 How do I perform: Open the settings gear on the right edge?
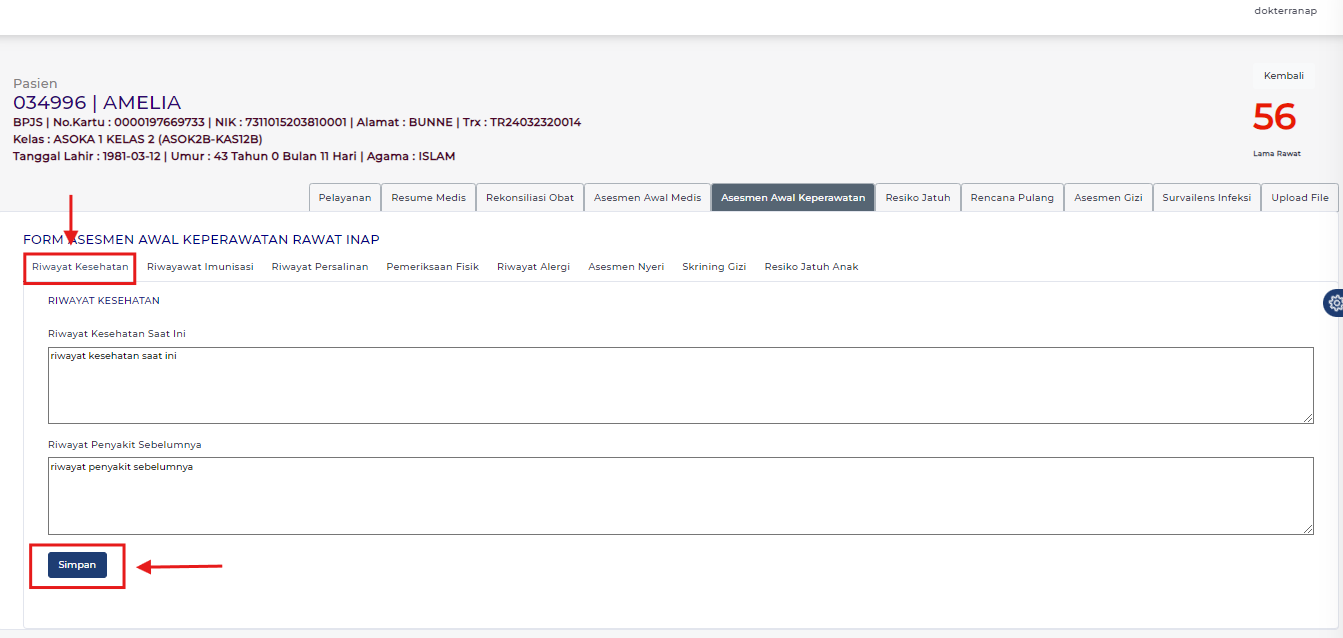click(x=1334, y=302)
